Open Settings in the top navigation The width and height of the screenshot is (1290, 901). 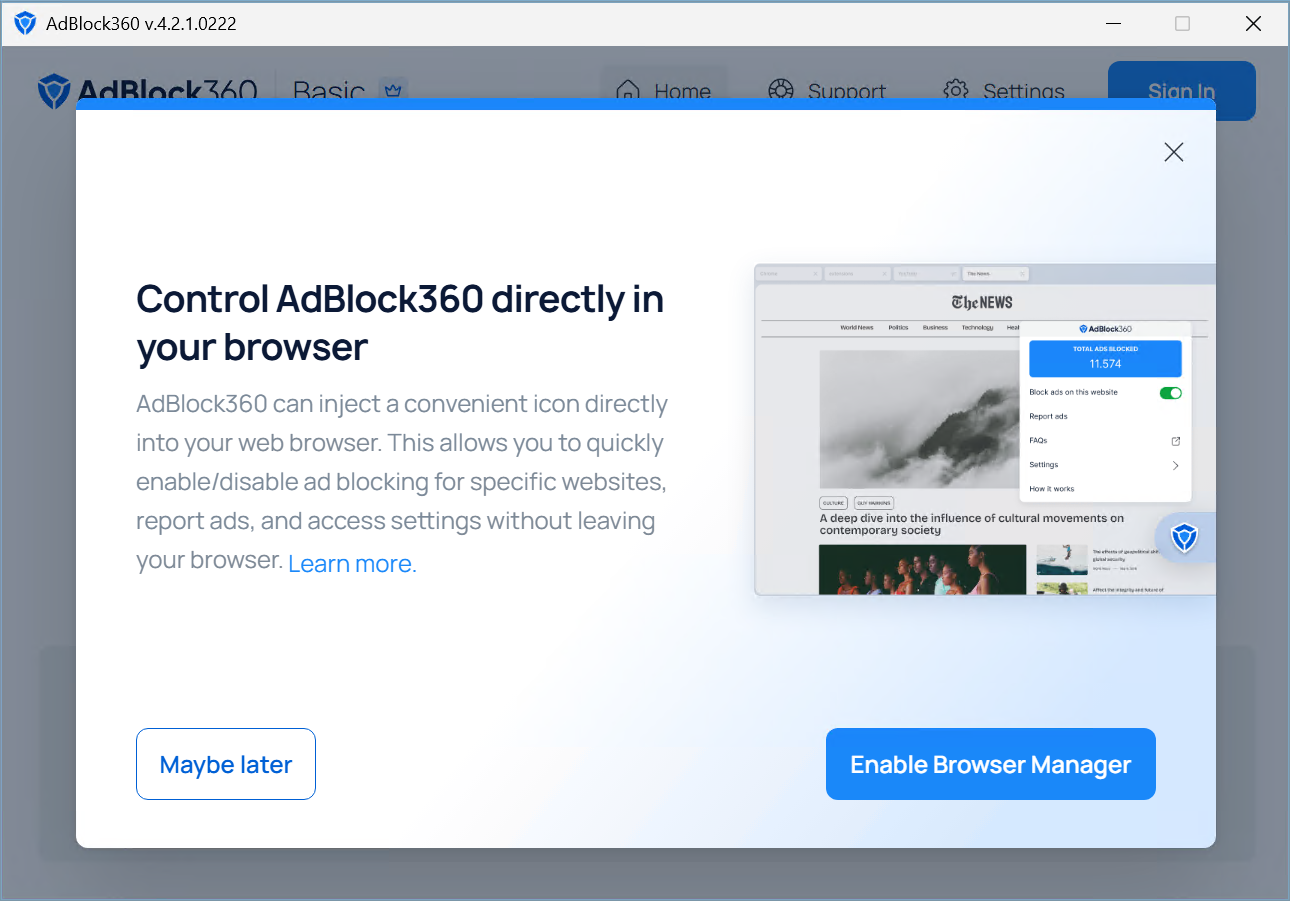1004,91
